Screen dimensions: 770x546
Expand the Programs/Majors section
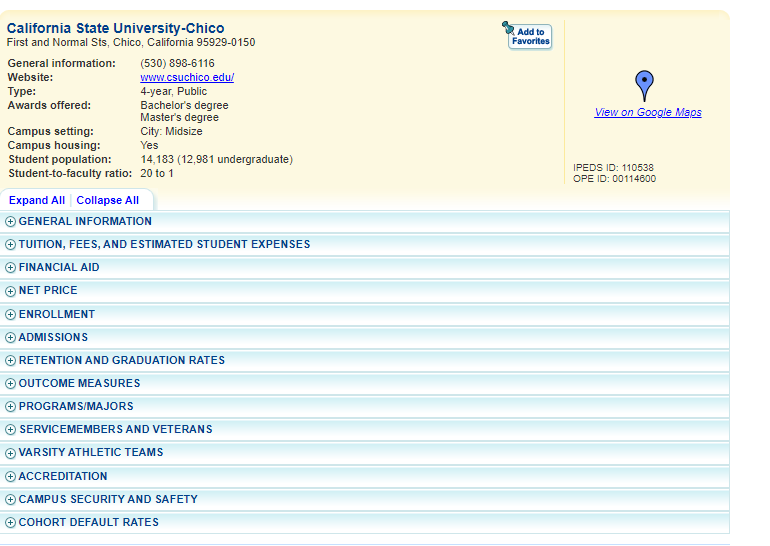[364, 407]
